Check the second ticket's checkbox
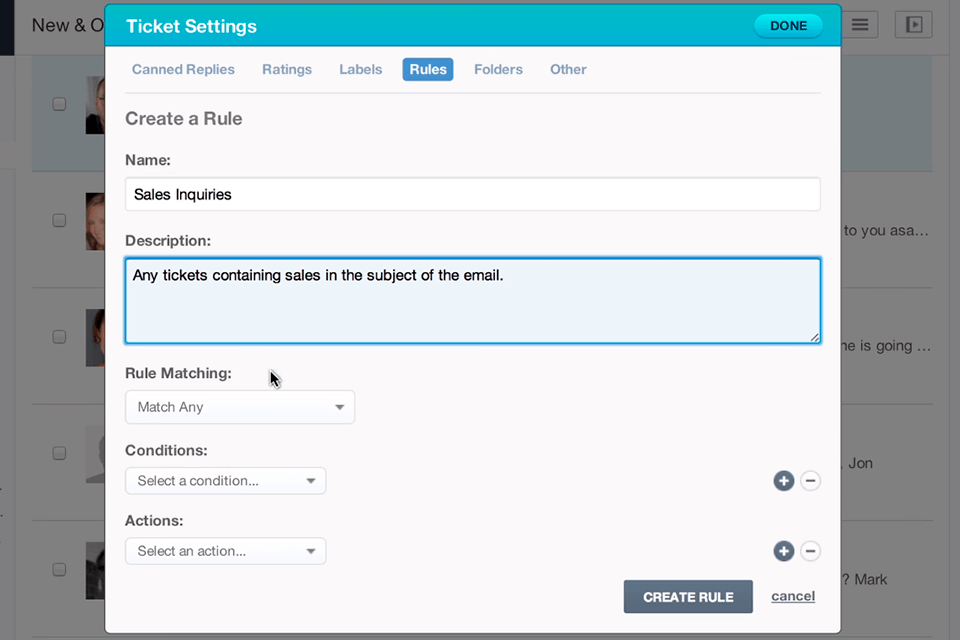This screenshot has height=640, width=960. coord(59,220)
